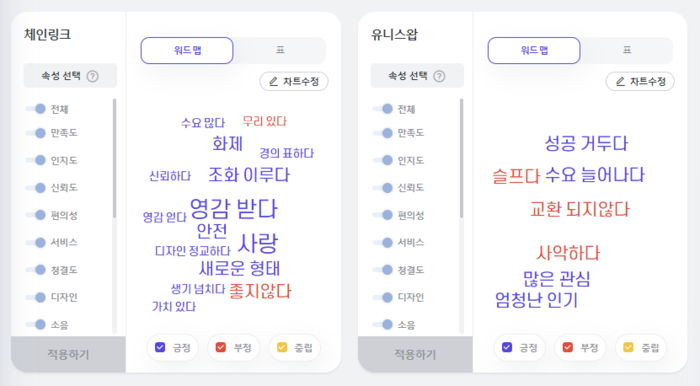The height and width of the screenshot is (386, 700).
Task: Select the 워드맵 tab in 유니스왑 panel
Action: 534,50
